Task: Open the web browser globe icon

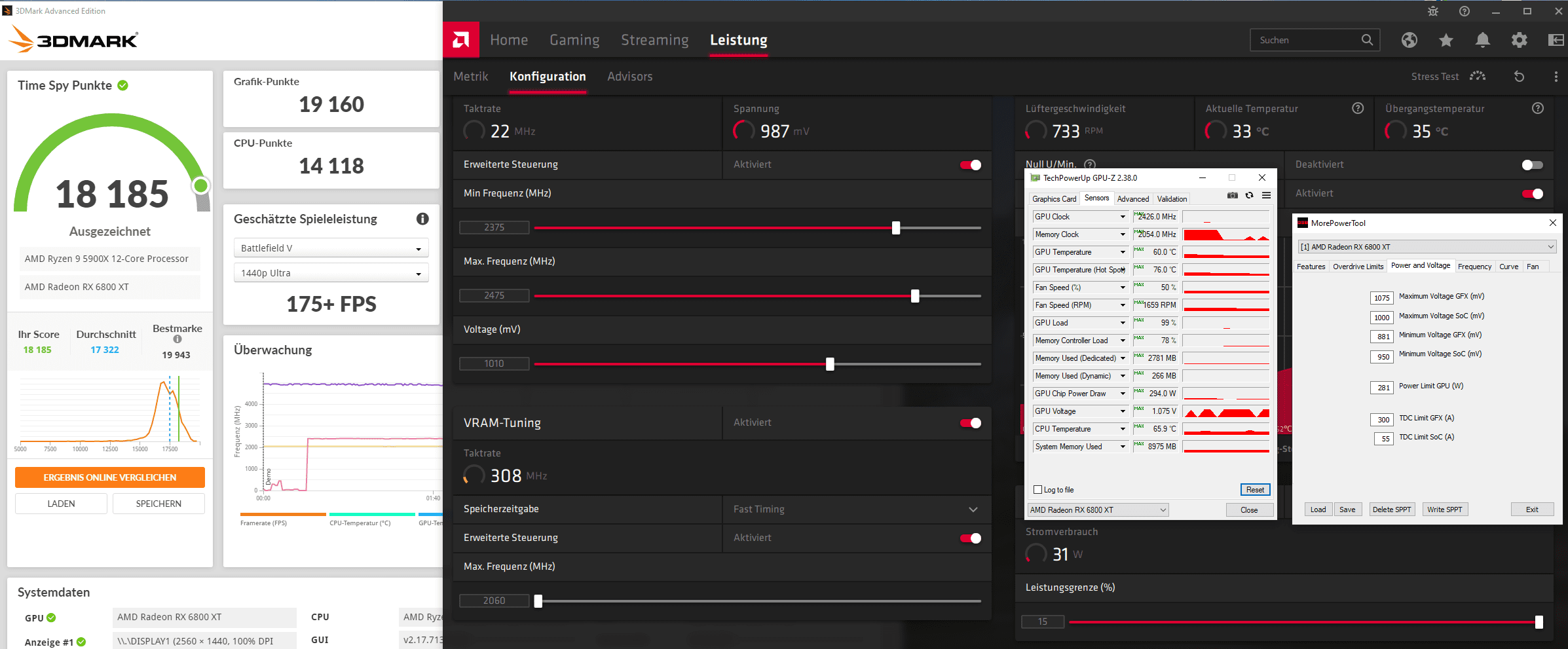Action: click(x=1409, y=40)
